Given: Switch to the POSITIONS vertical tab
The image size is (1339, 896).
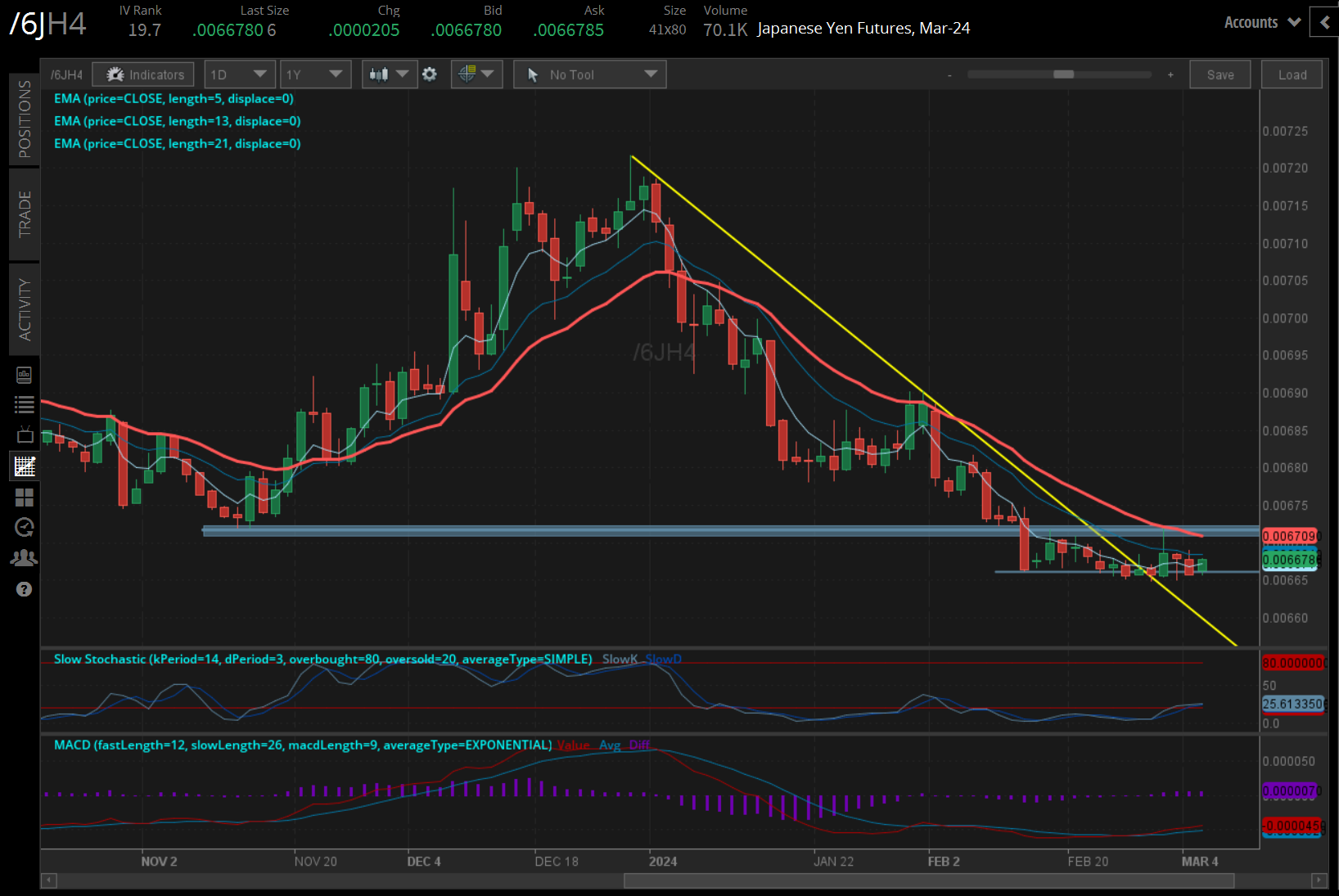Looking at the screenshot, I should point(25,119).
